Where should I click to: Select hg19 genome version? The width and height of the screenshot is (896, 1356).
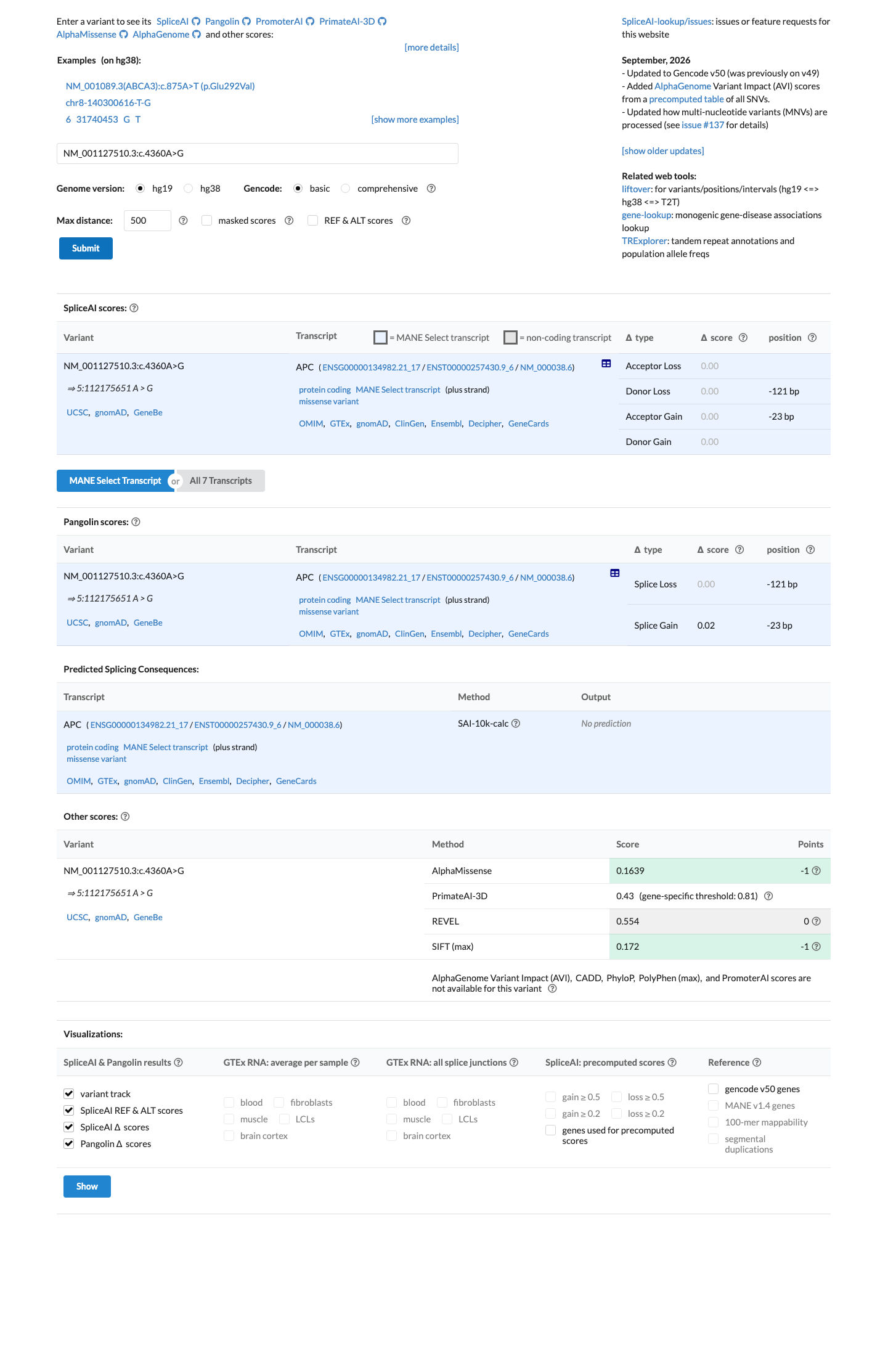[x=141, y=189]
